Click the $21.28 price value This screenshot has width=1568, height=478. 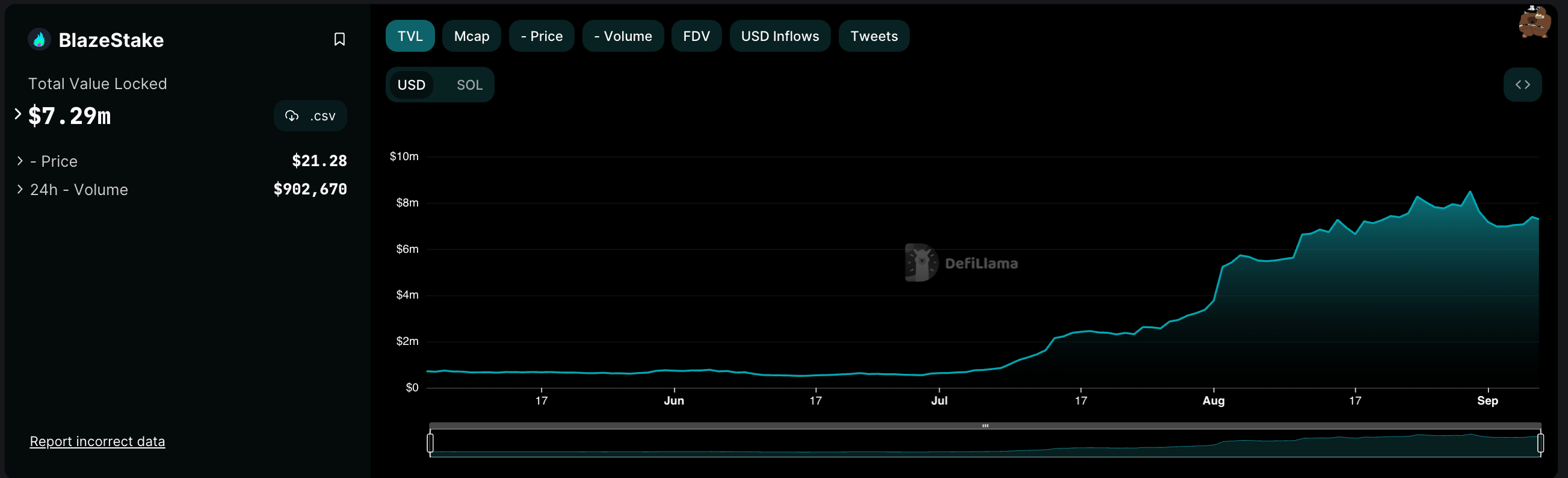[319, 161]
